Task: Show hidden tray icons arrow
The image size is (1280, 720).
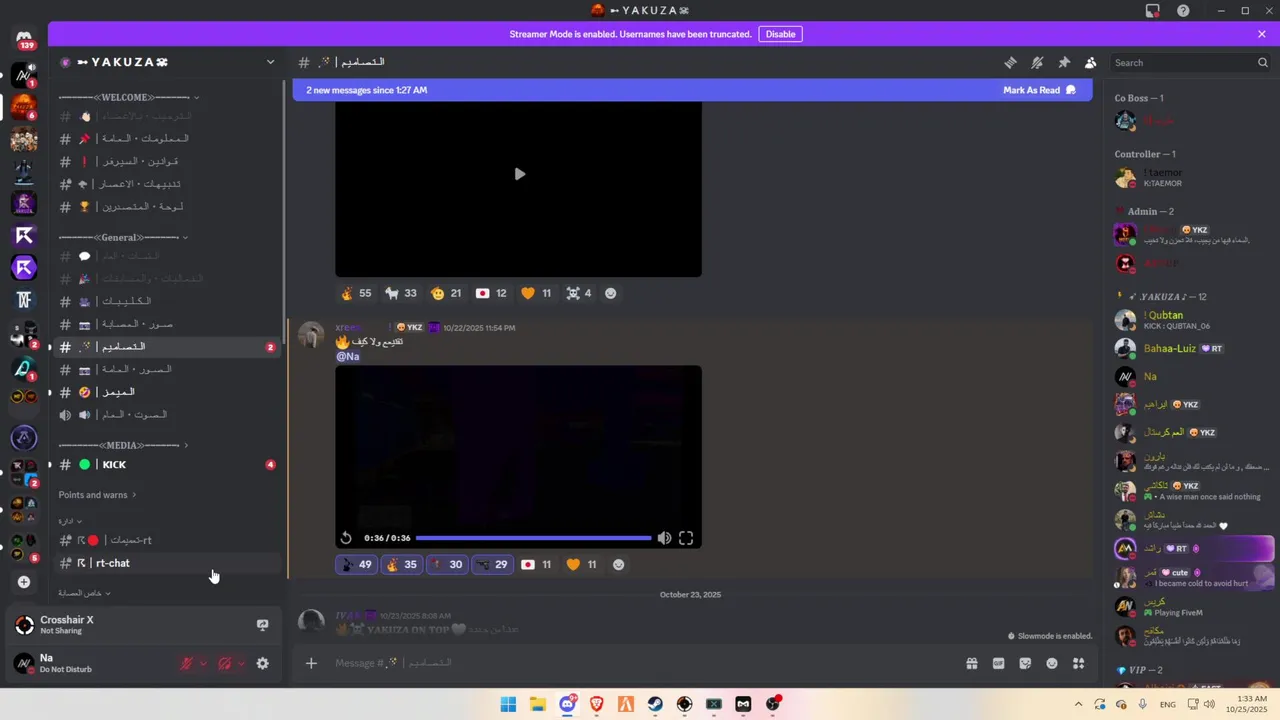Action: (1078, 704)
